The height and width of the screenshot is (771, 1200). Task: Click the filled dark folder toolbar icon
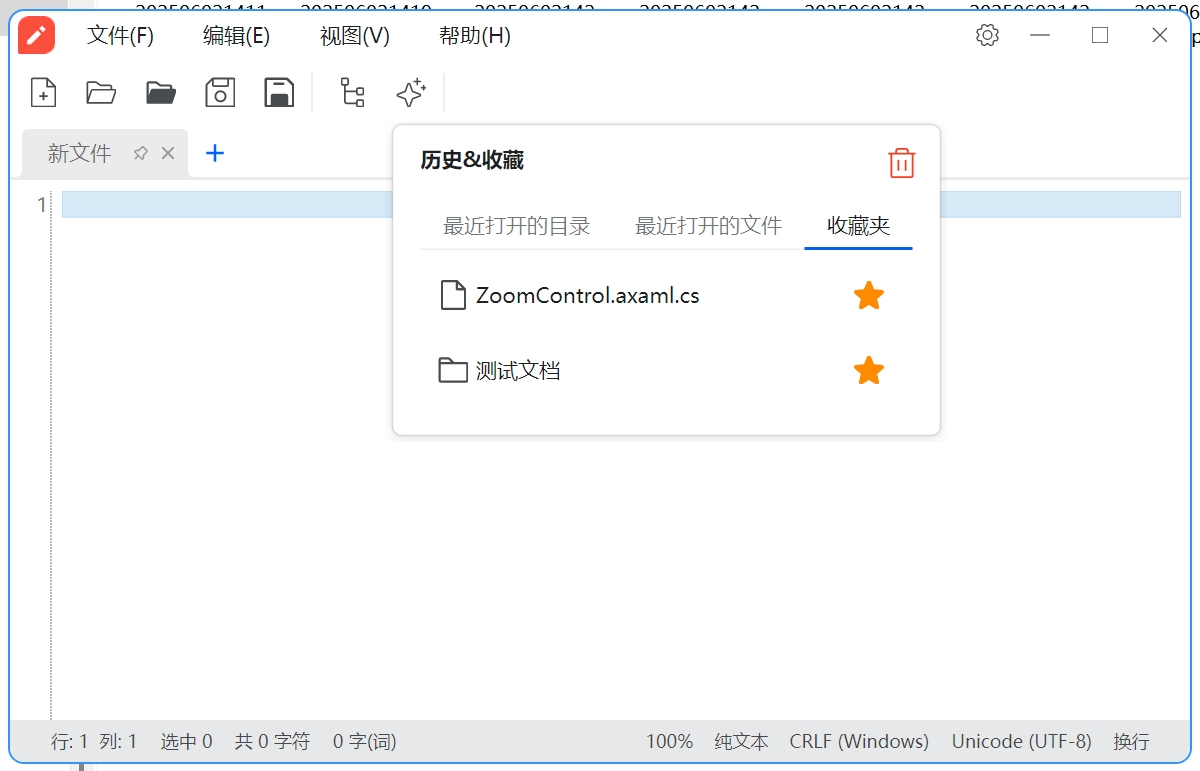(161, 93)
